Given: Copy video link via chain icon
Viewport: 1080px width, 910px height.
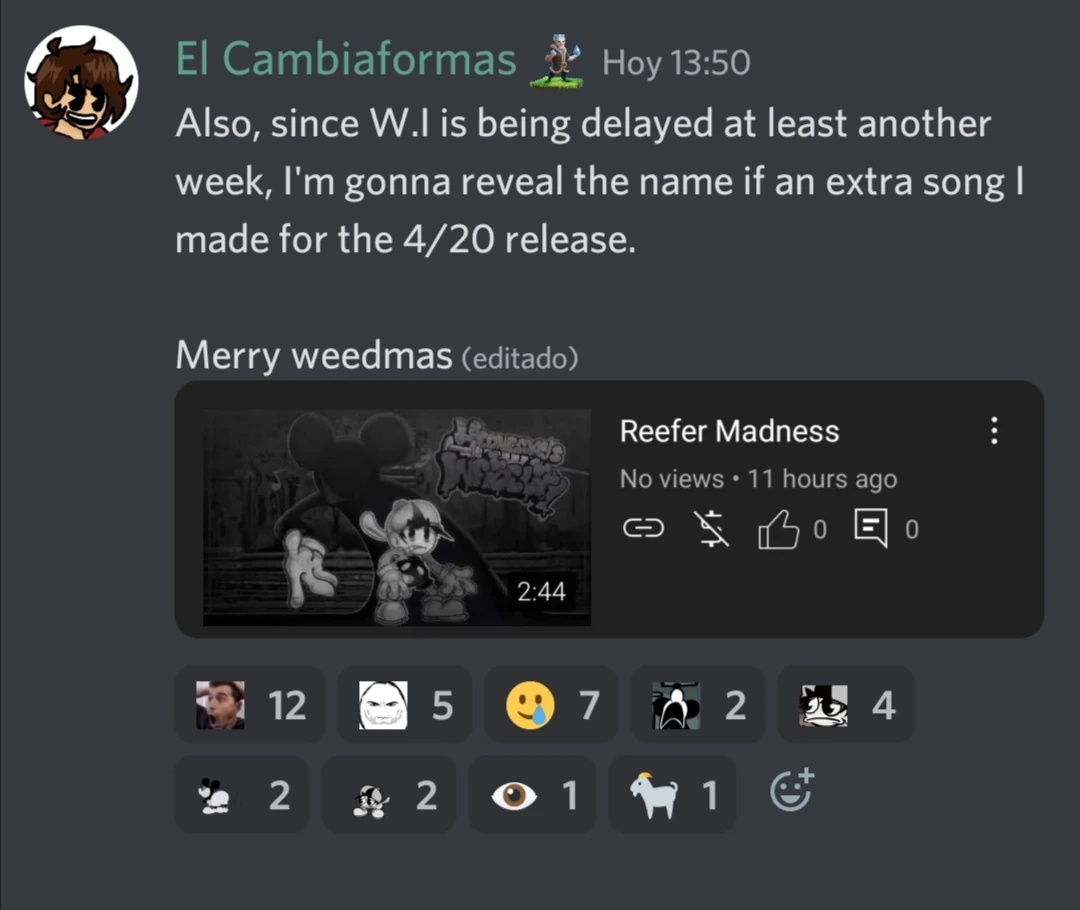Looking at the screenshot, I should coord(643,528).
